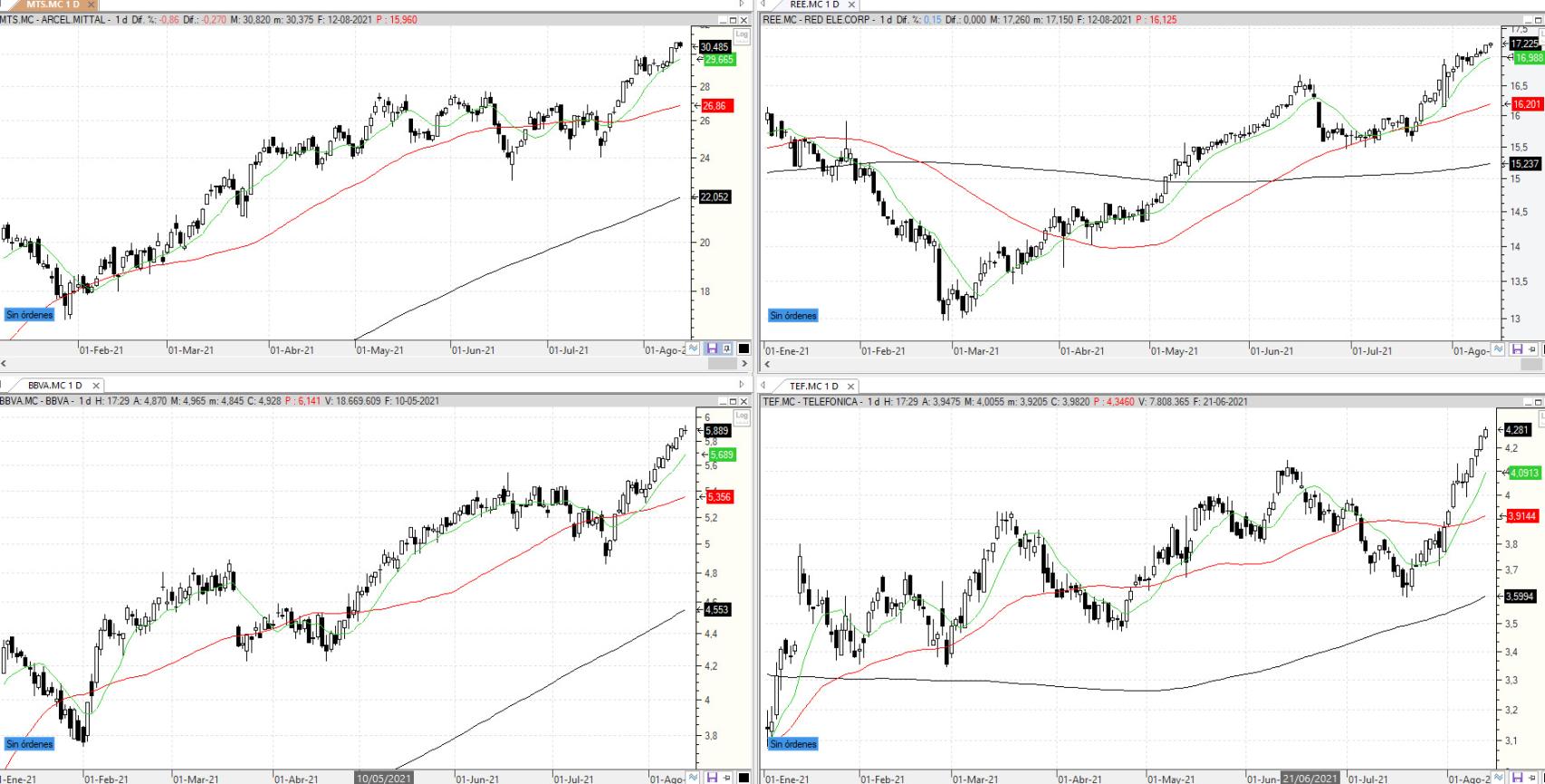
Task: Pin the BBVA chart using pin icon
Action: pyautogui.click(x=726, y=777)
